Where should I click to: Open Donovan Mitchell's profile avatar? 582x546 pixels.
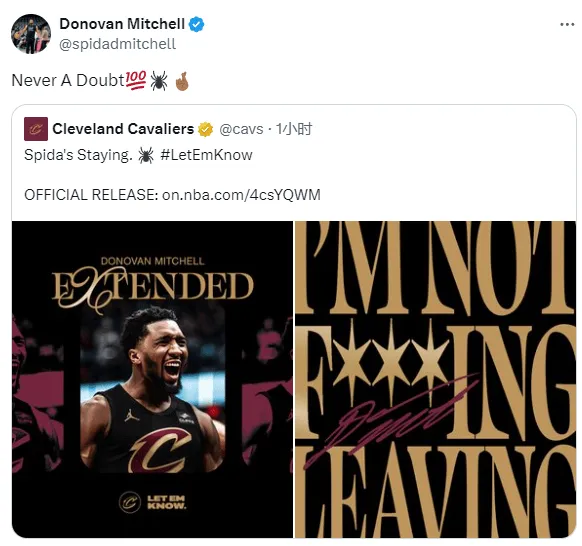click(31, 34)
